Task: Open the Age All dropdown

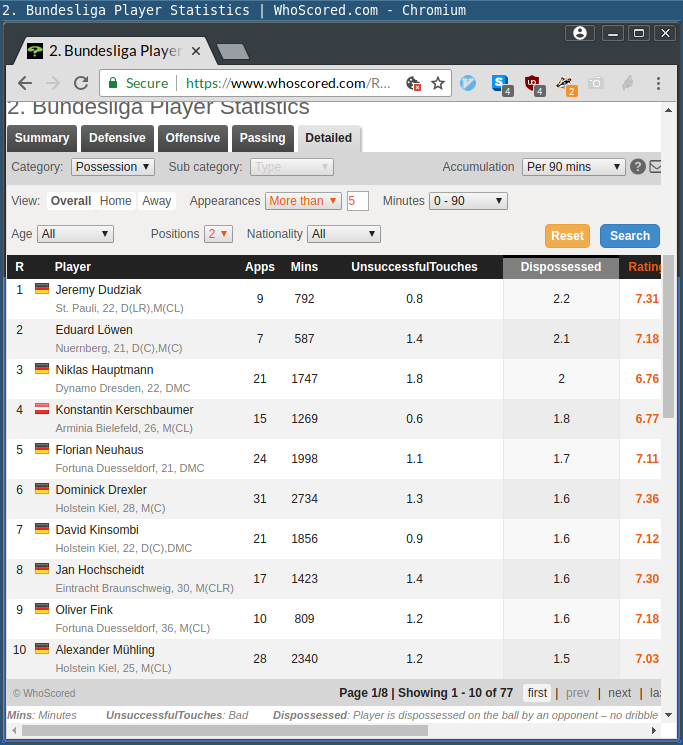Action: [x=76, y=234]
